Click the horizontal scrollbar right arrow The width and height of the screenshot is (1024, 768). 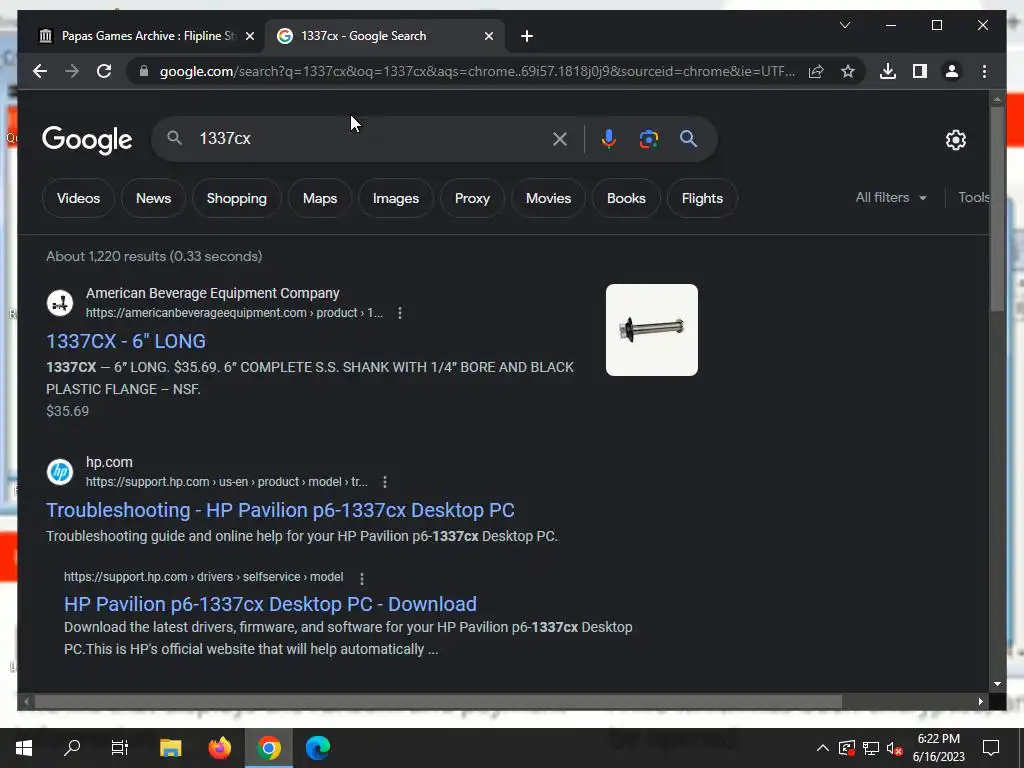(x=981, y=701)
